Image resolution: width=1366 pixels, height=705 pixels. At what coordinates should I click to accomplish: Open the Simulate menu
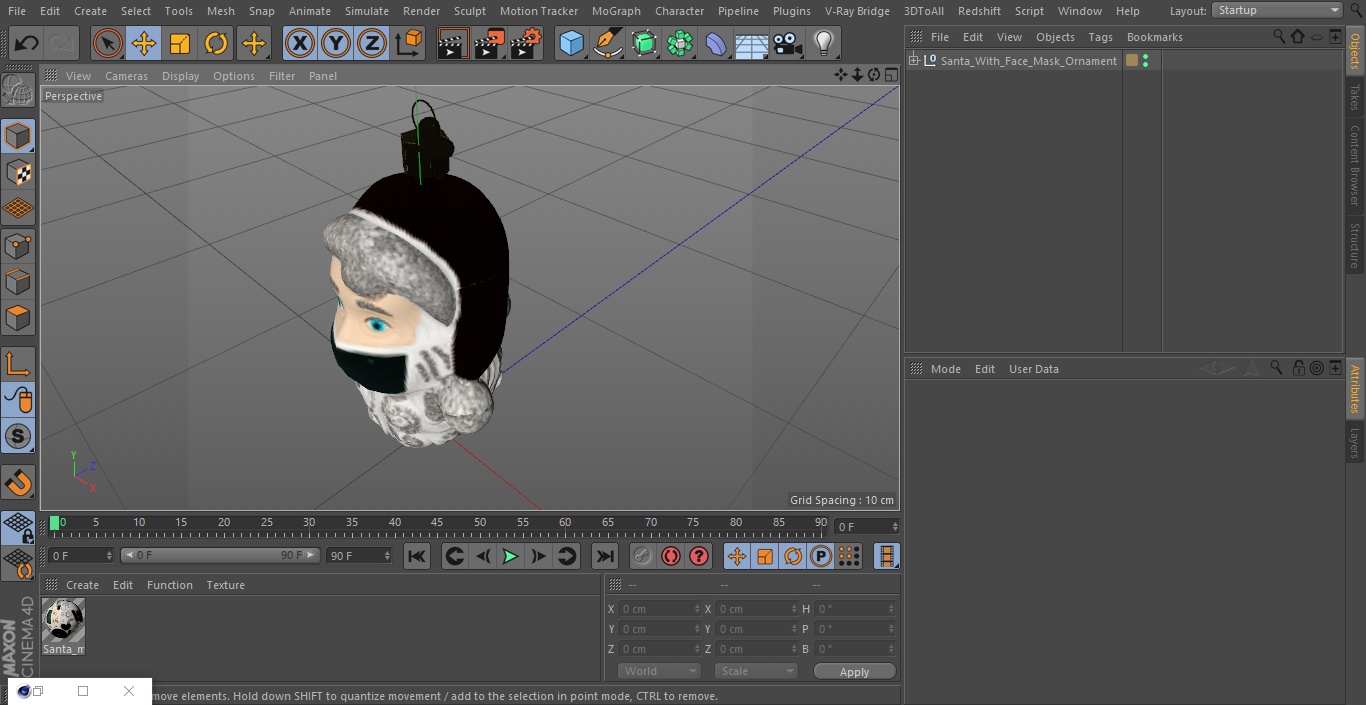[367, 11]
